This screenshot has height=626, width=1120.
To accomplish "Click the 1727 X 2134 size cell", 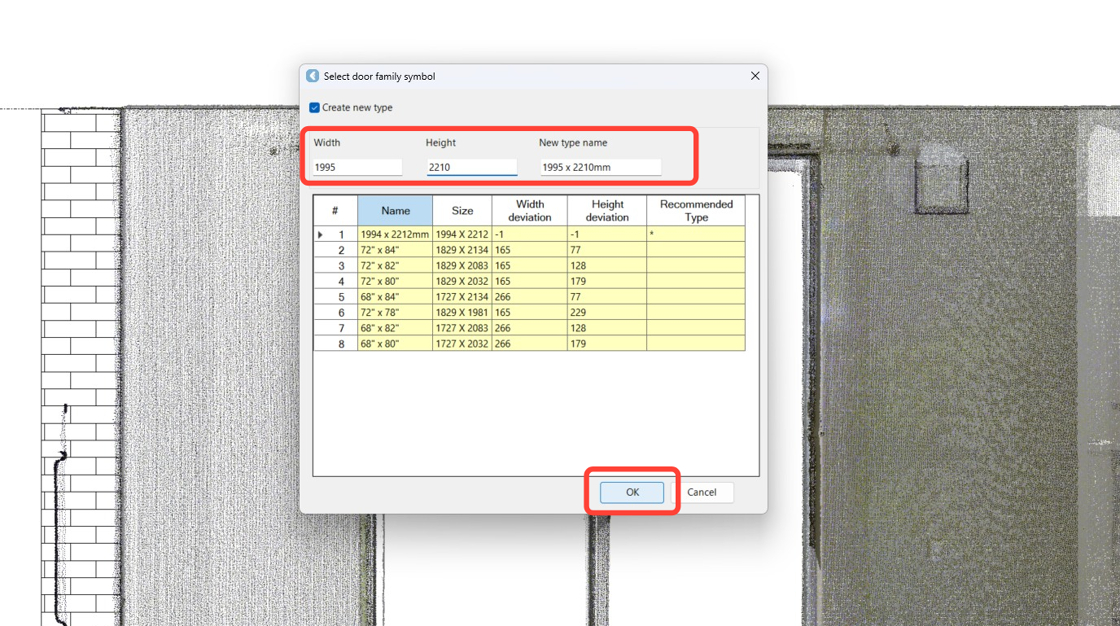I will tap(462, 297).
